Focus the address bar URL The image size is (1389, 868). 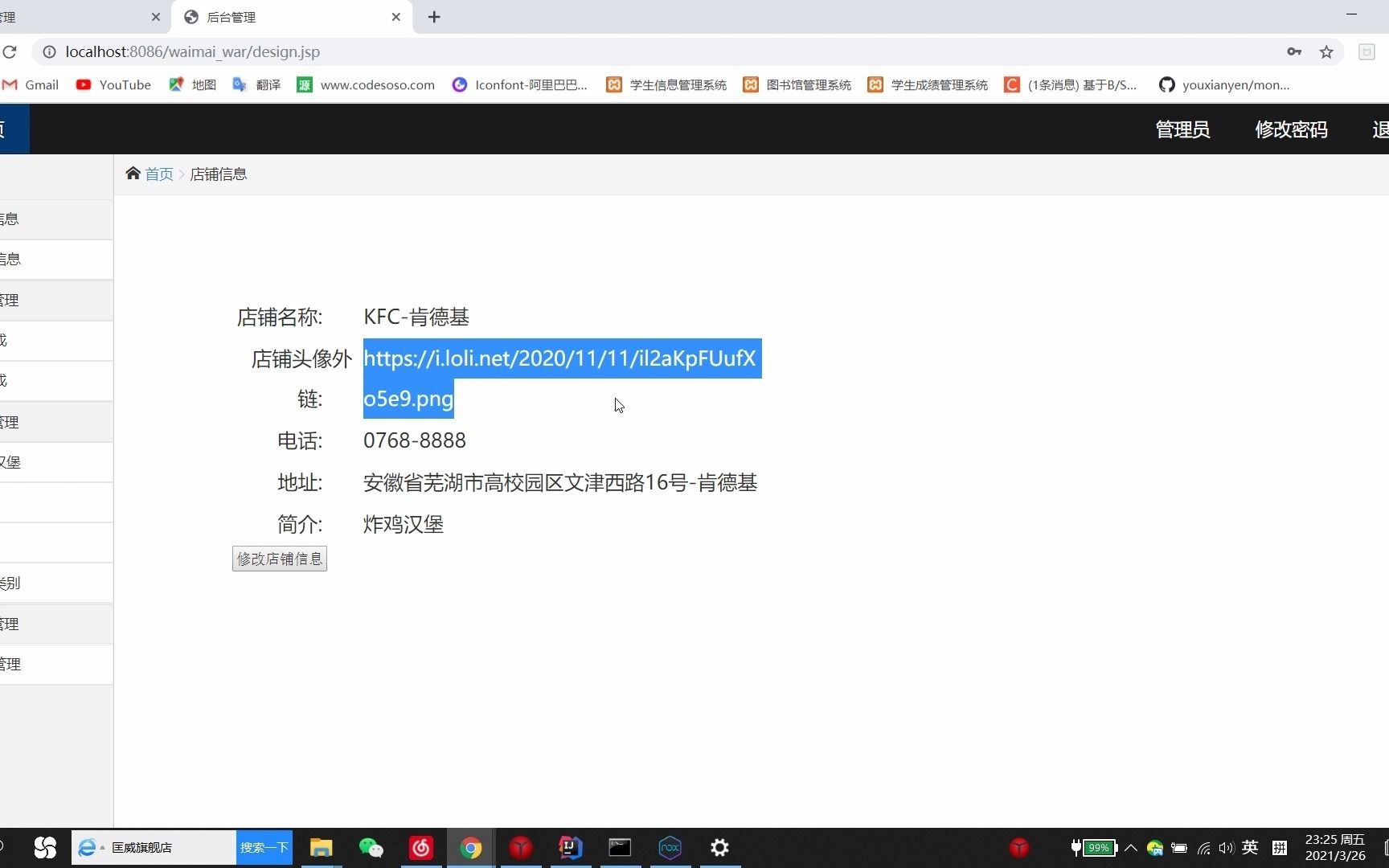193,52
